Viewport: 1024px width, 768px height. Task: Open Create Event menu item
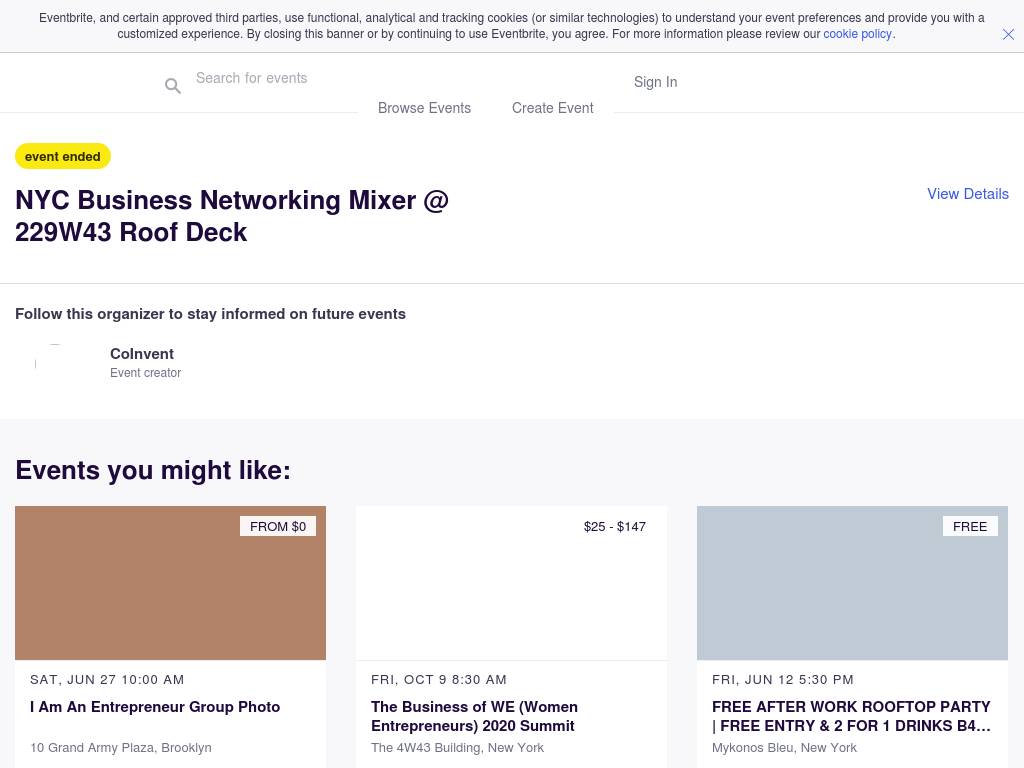click(552, 108)
